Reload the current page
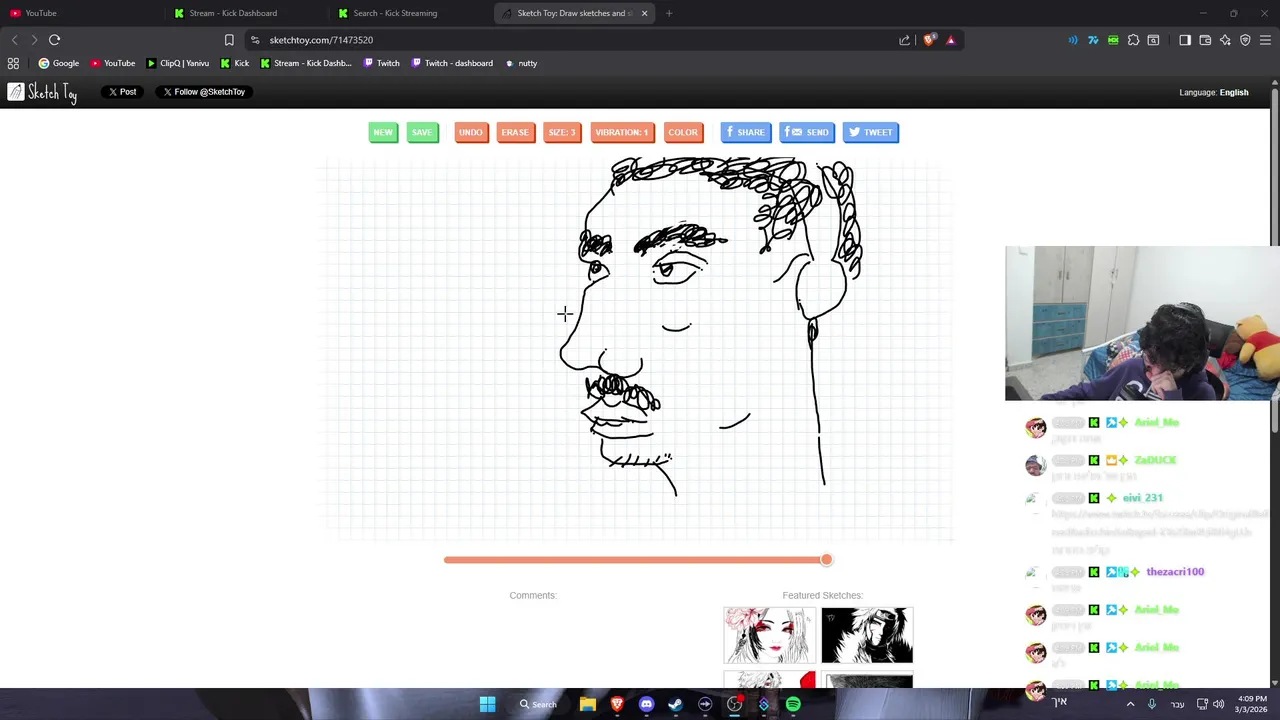The width and height of the screenshot is (1280, 720). click(55, 40)
